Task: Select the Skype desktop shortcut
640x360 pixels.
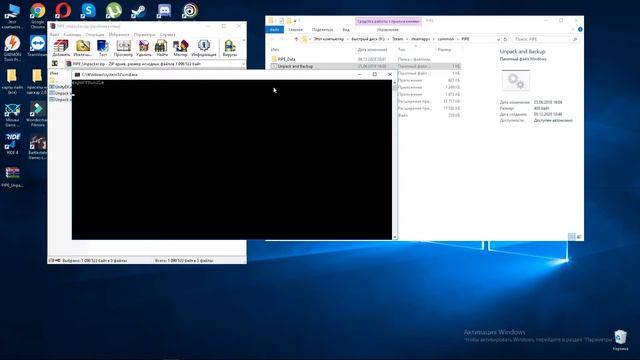Action: click(x=88, y=11)
